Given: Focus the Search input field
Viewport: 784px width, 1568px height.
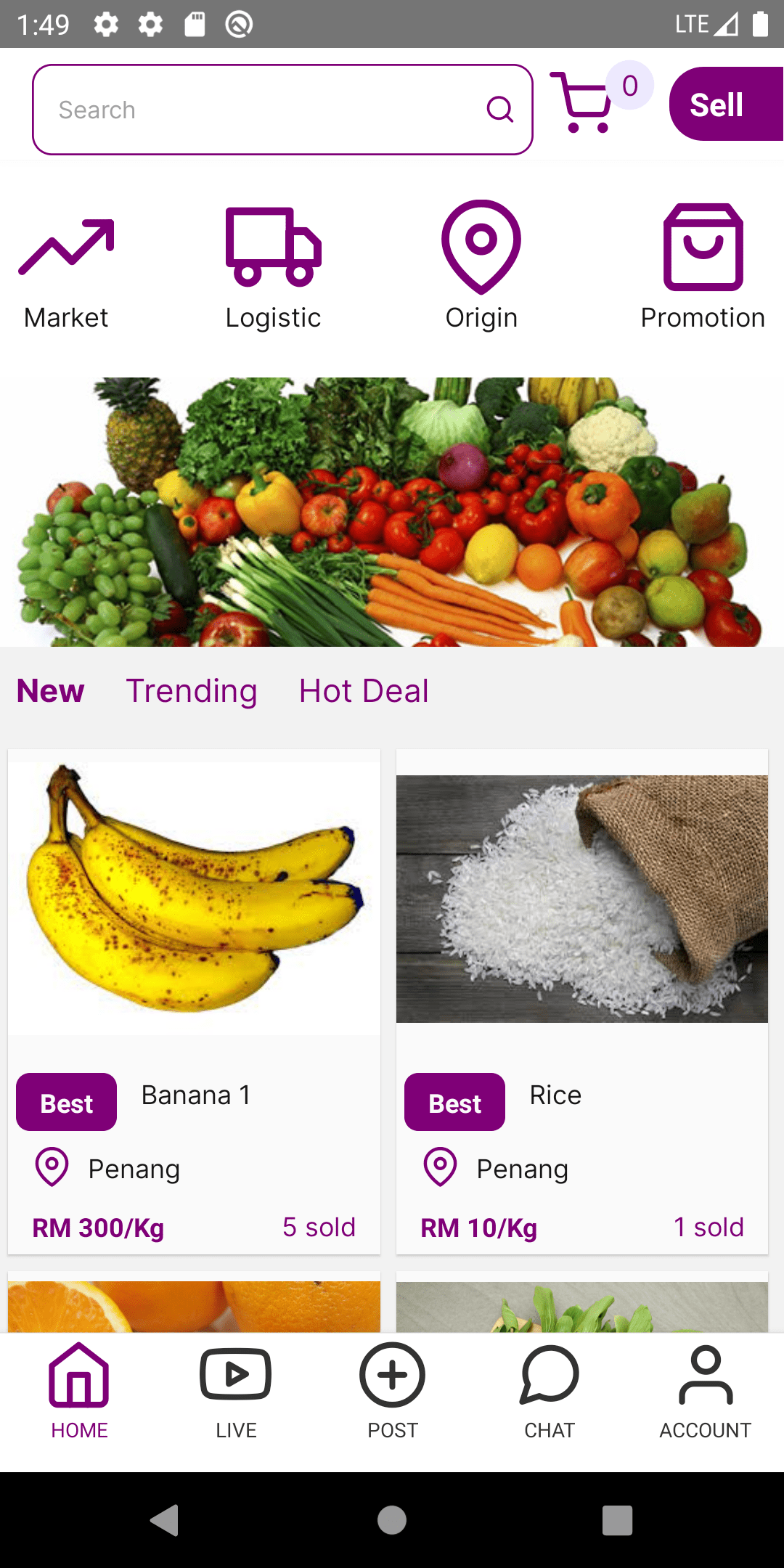Looking at the screenshot, I should click(282, 110).
